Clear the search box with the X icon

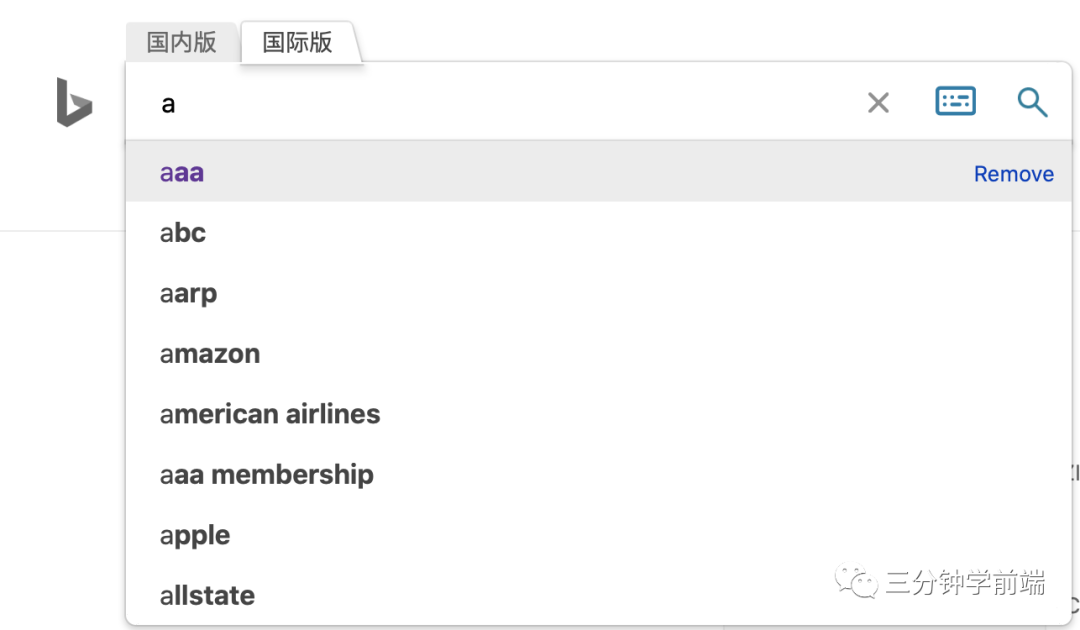click(x=878, y=102)
